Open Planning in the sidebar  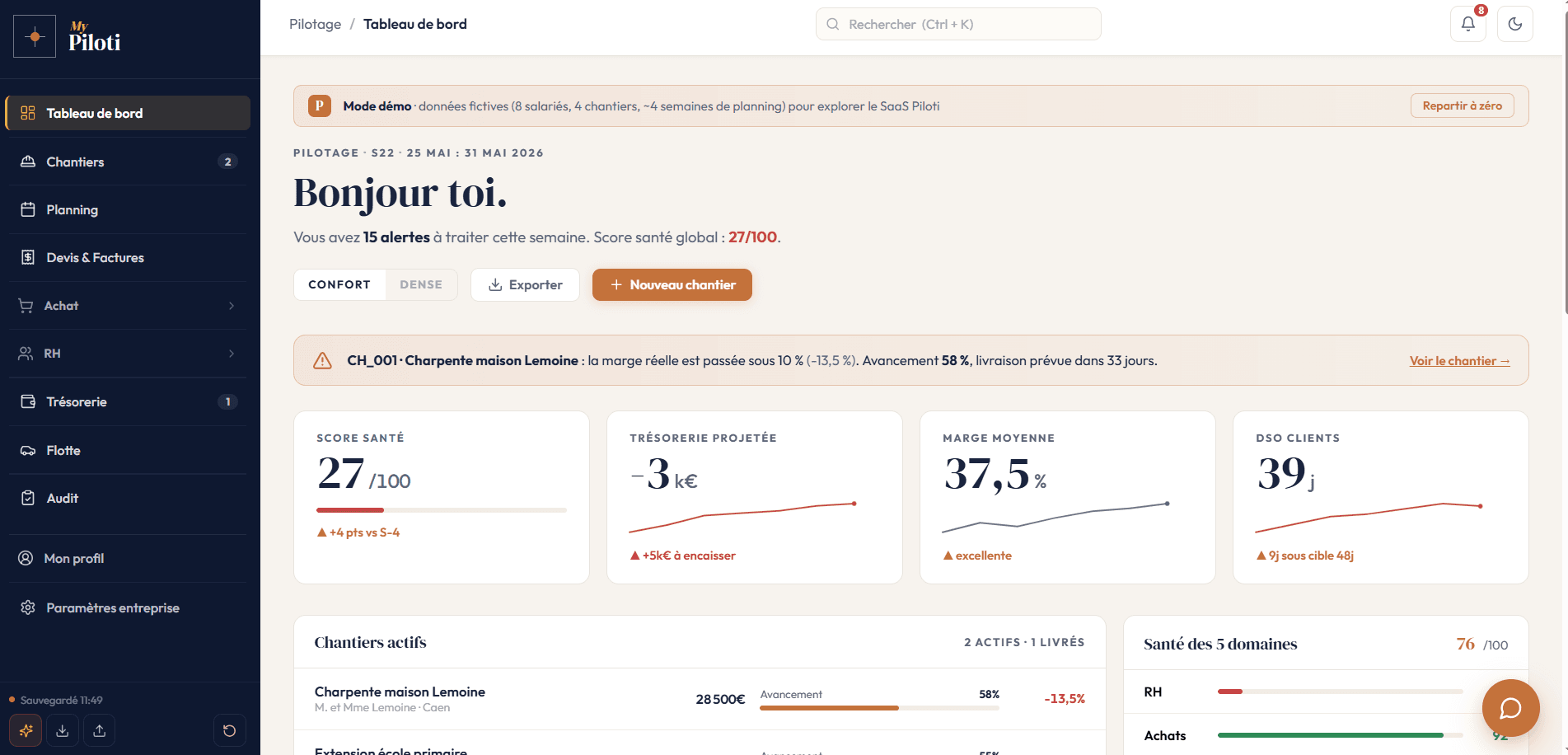pos(128,209)
